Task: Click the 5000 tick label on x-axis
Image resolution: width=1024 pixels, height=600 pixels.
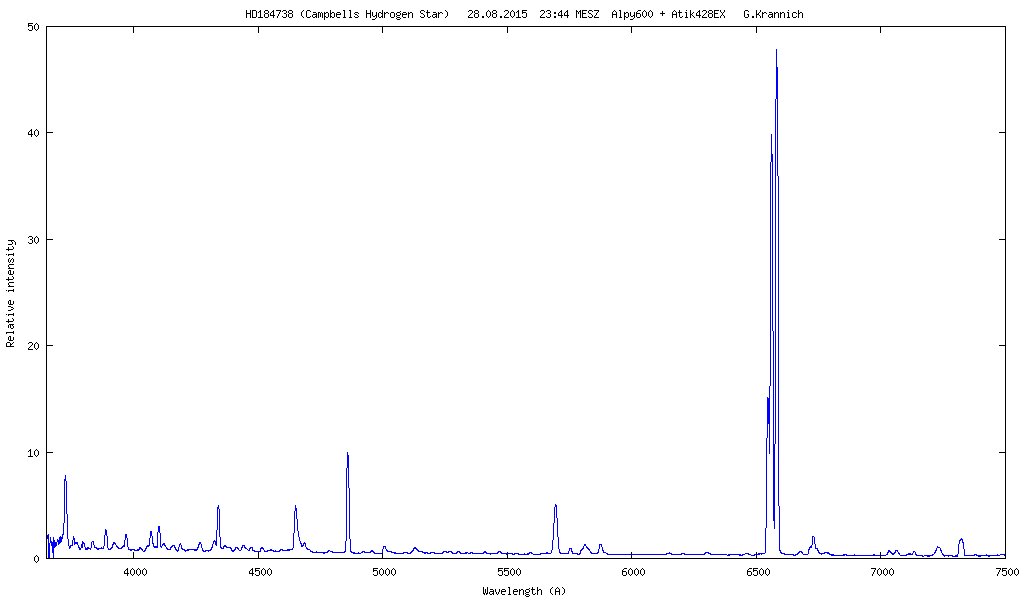Action: click(384, 572)
